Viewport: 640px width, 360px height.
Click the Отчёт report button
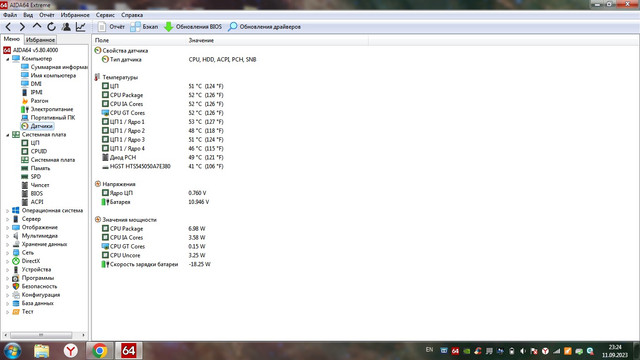[x=111, y=27]
